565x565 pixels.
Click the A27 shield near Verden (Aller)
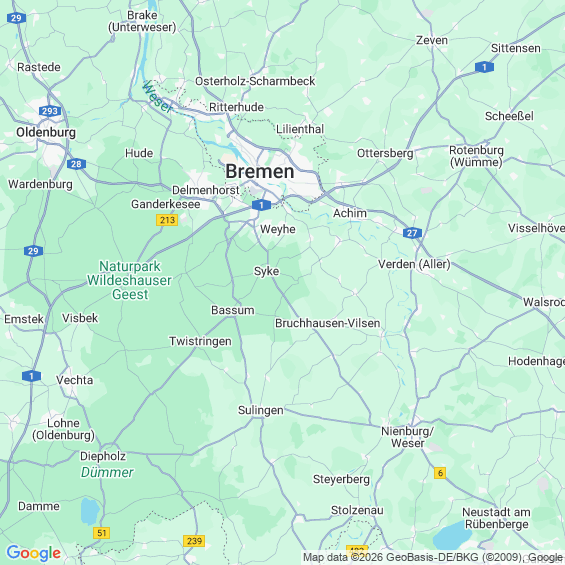(412, 233)
